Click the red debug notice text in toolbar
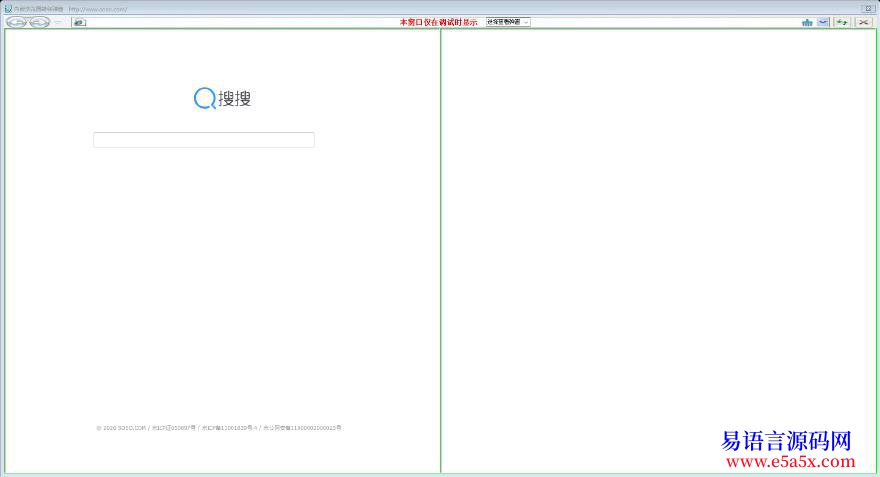The image size is (880, 477). 438,22
